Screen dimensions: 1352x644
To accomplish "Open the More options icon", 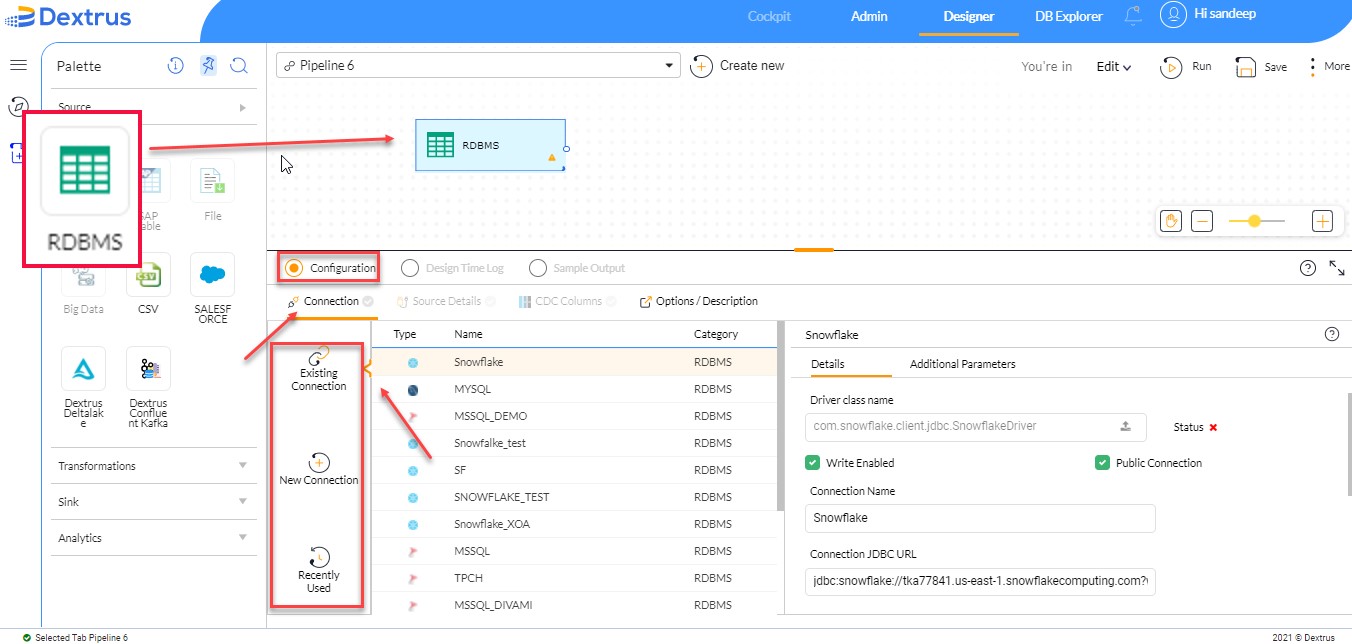I will [x=1313, y=67].
